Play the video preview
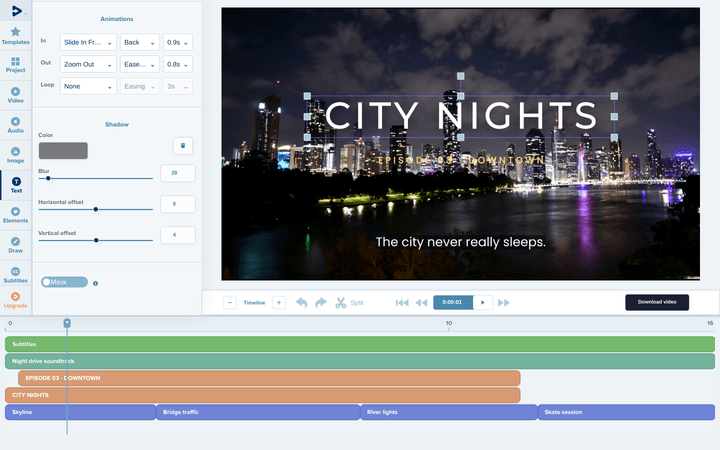 (x=483, y=302)
